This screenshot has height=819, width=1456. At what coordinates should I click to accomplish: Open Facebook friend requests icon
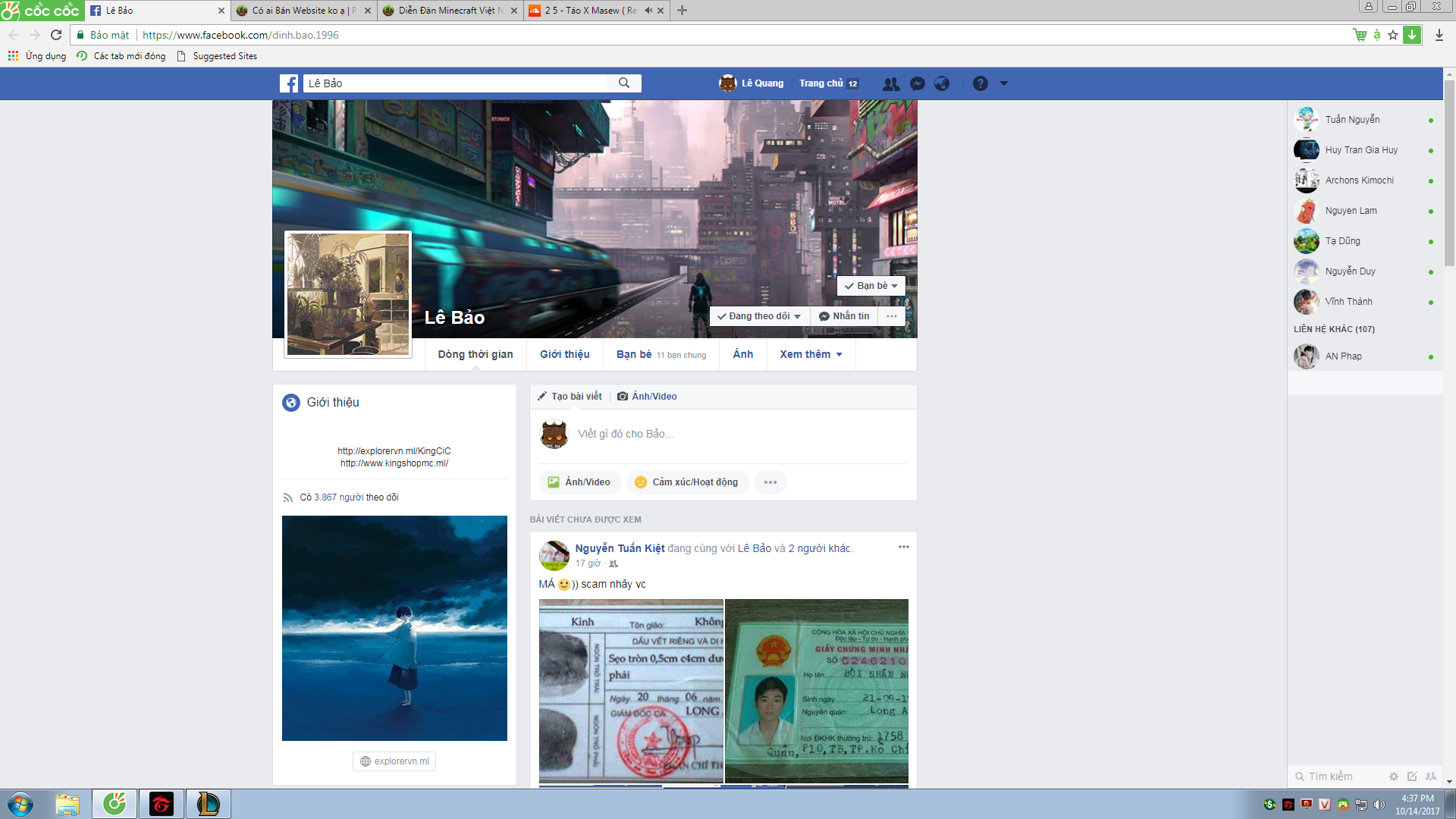891,83
